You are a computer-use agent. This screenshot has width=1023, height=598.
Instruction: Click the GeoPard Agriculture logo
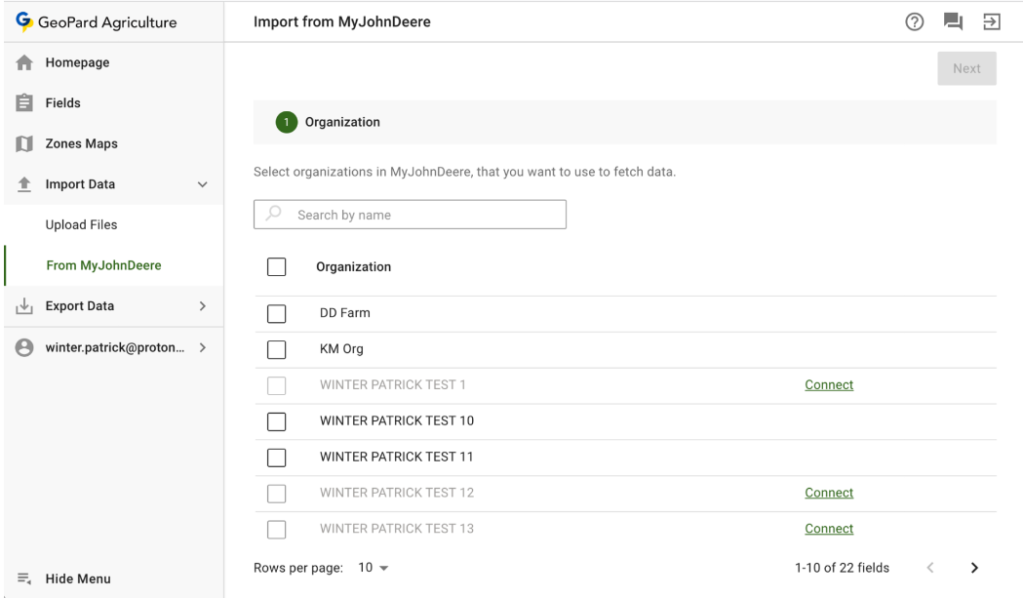coord(25,22)
